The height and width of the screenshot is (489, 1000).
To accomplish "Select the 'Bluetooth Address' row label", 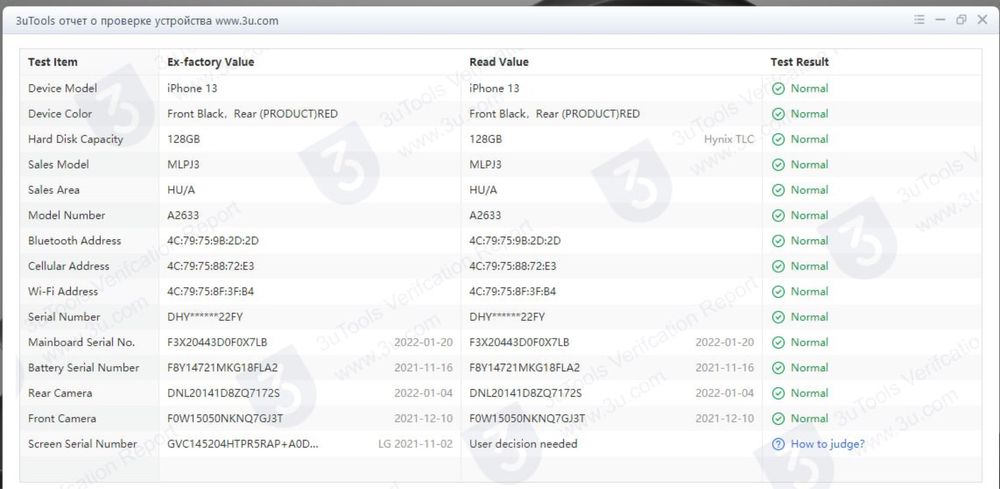I will click(74, 241).
